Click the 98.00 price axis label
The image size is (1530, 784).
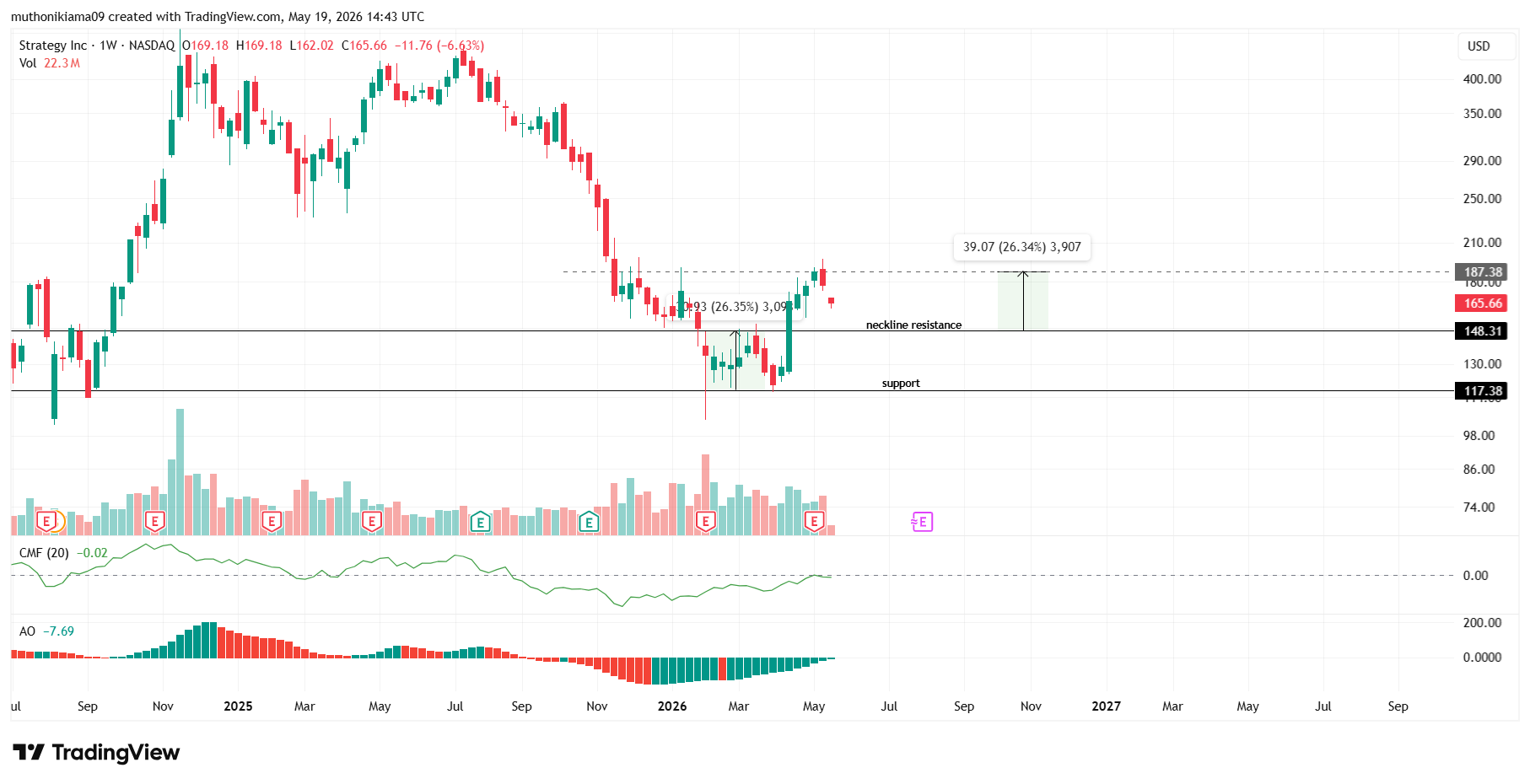point(1479,436)
